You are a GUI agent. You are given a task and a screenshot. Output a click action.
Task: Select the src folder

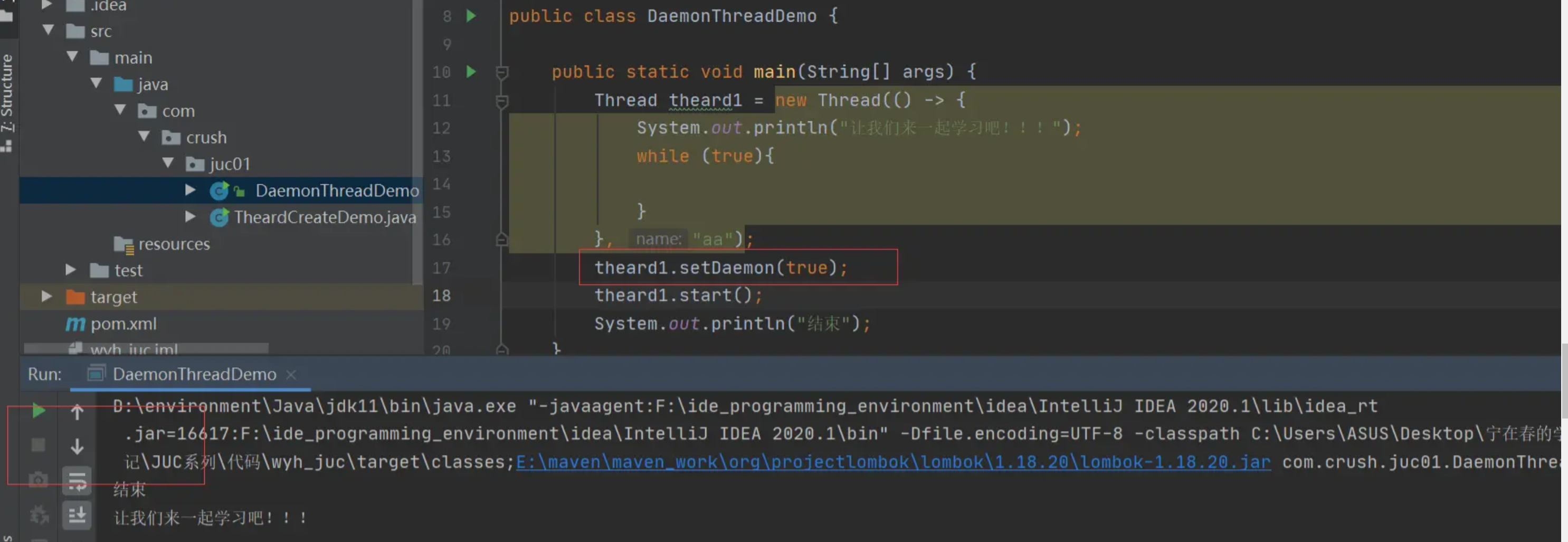(x=101, y=32)
